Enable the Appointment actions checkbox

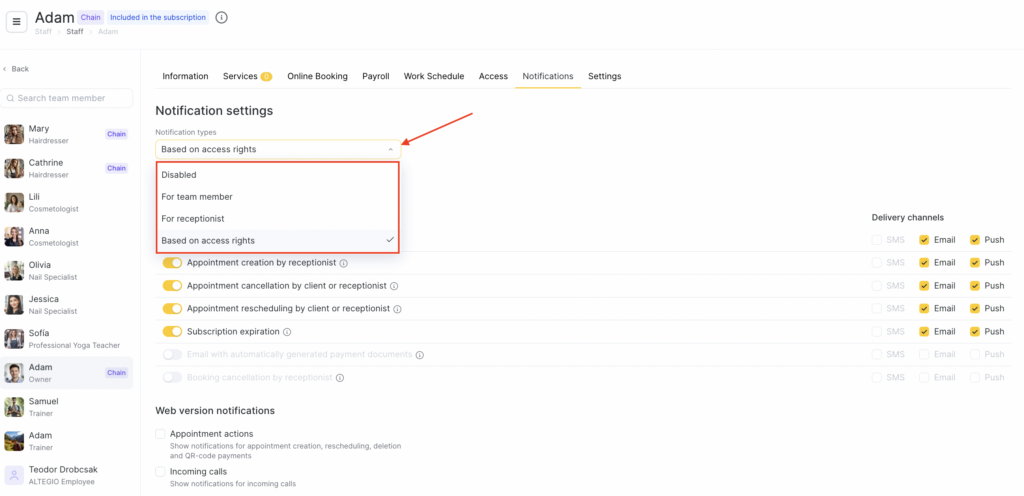(160, 434)
